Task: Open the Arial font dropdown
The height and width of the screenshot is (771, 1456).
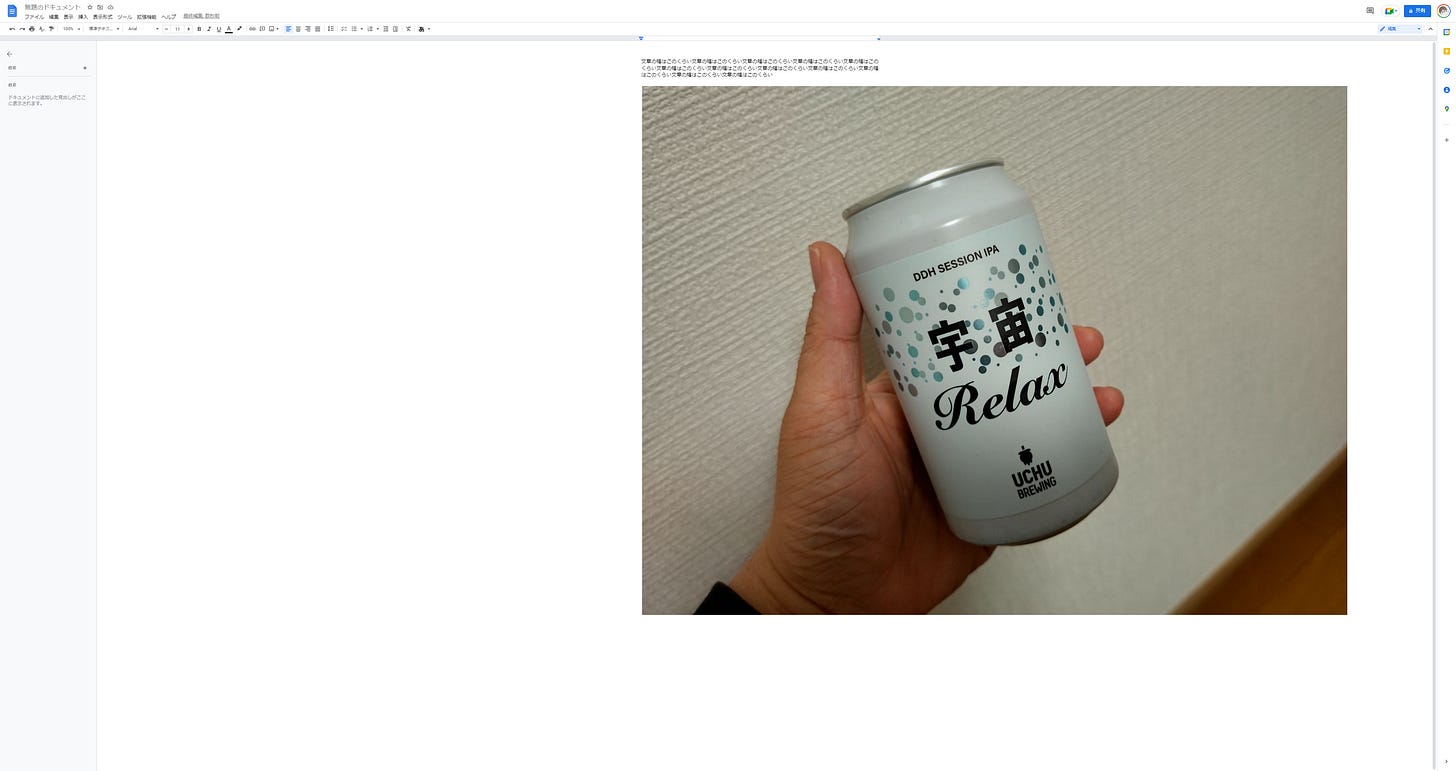Action: pos(143,29)
